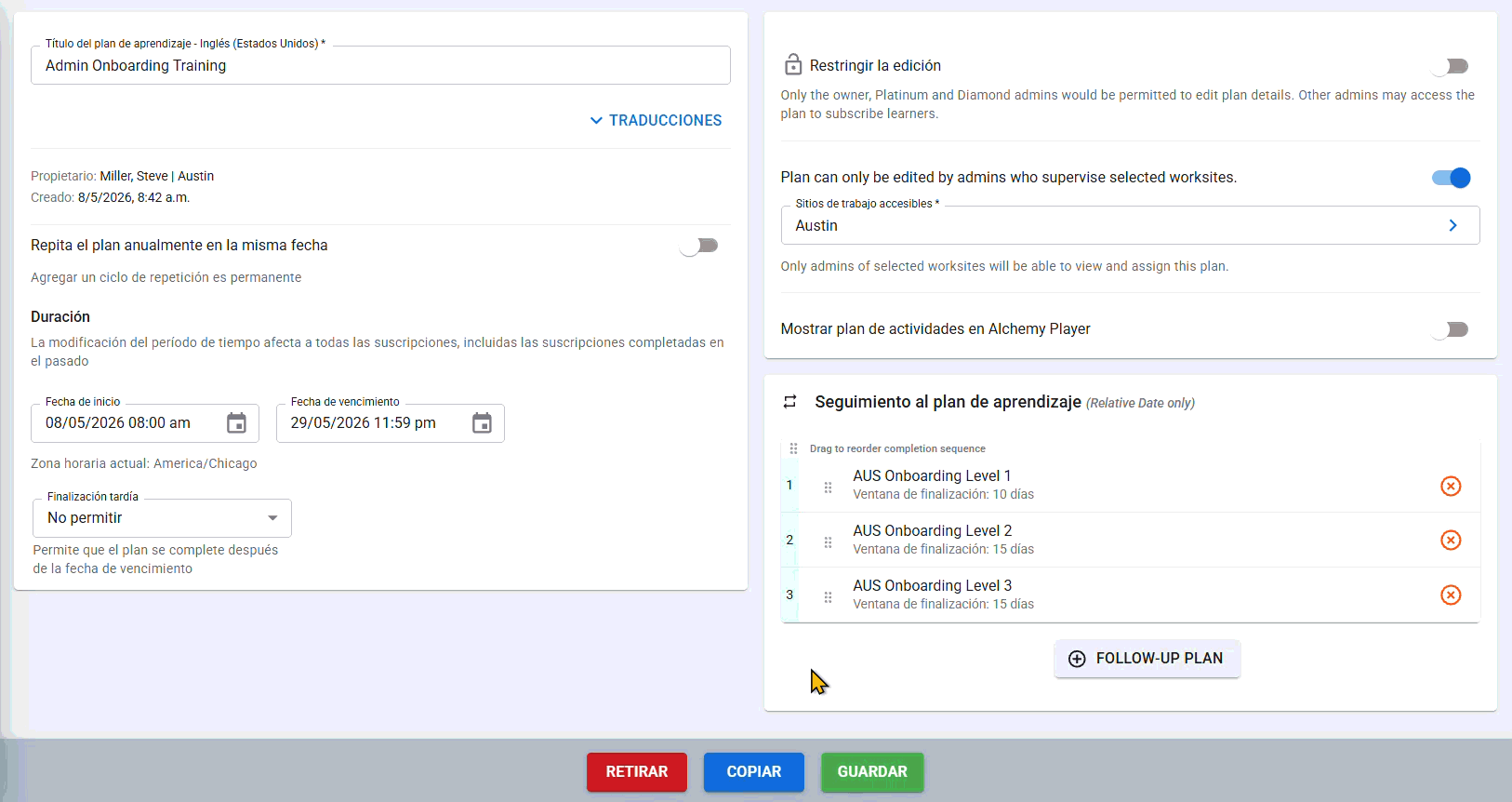Open the start date calendar picker
The height and width of the screenshot is (802, 1512).
(x=237, y=423)
